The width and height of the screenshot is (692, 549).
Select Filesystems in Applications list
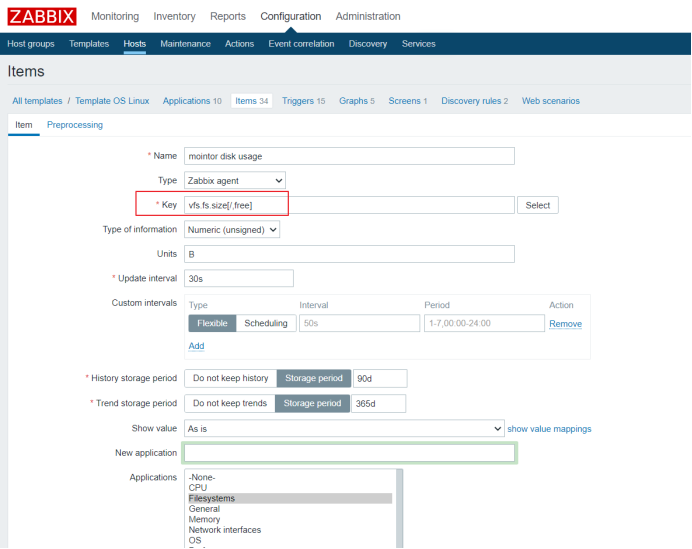(290, 498)
